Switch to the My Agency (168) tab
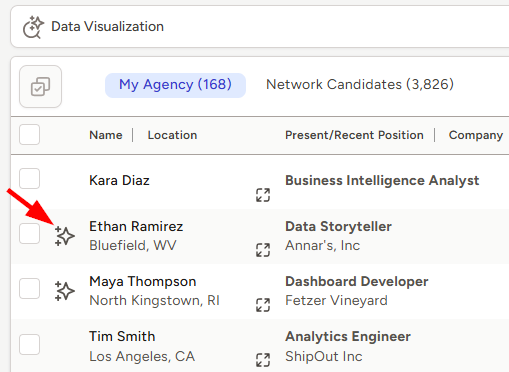 click(175, 85)
